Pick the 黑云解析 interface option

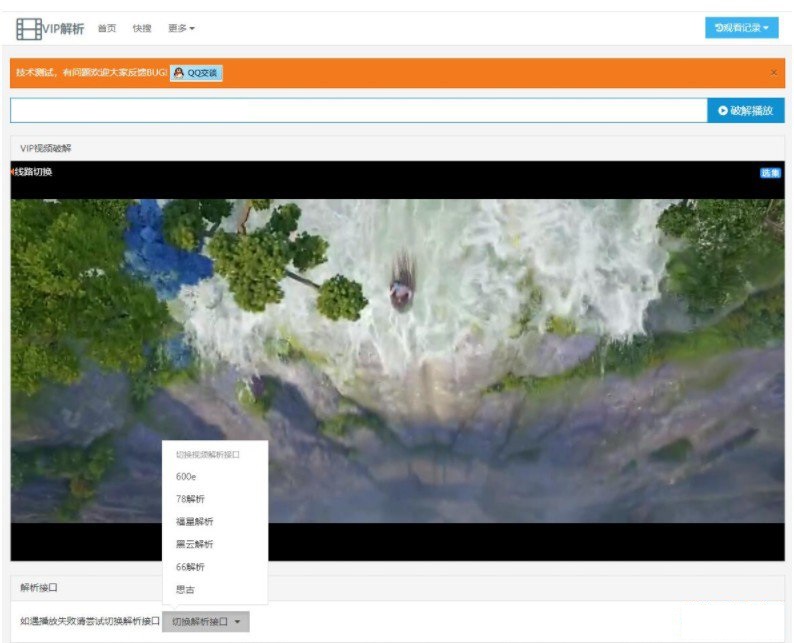194,544
